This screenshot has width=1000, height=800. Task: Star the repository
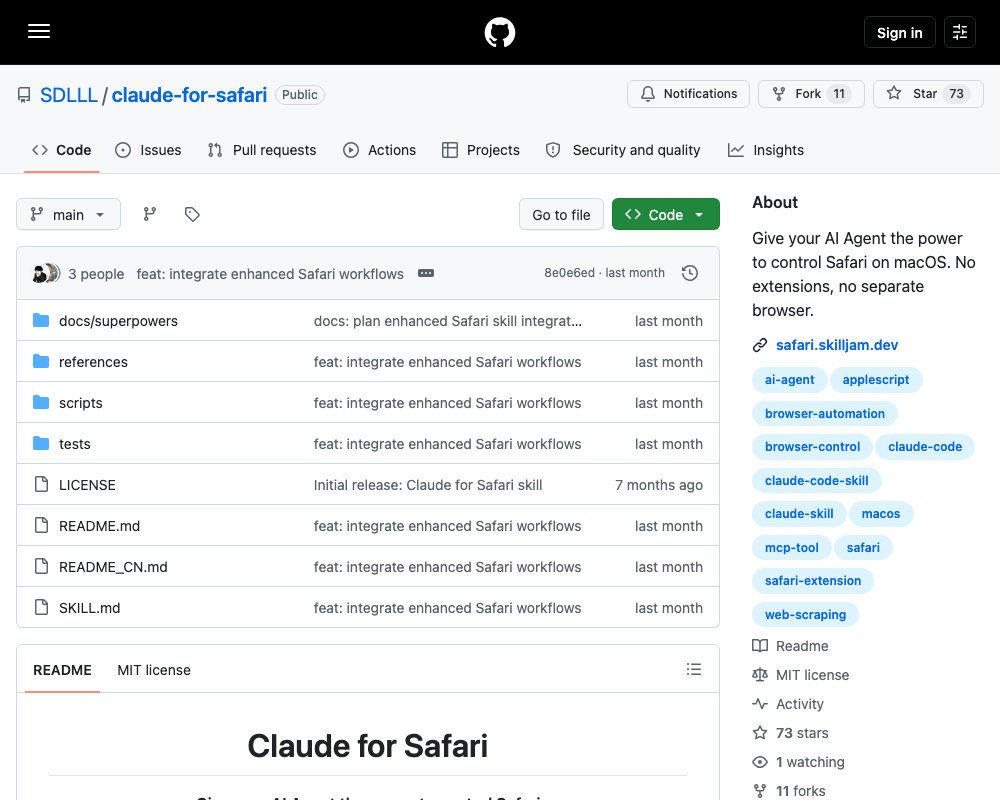coord(928,94)
